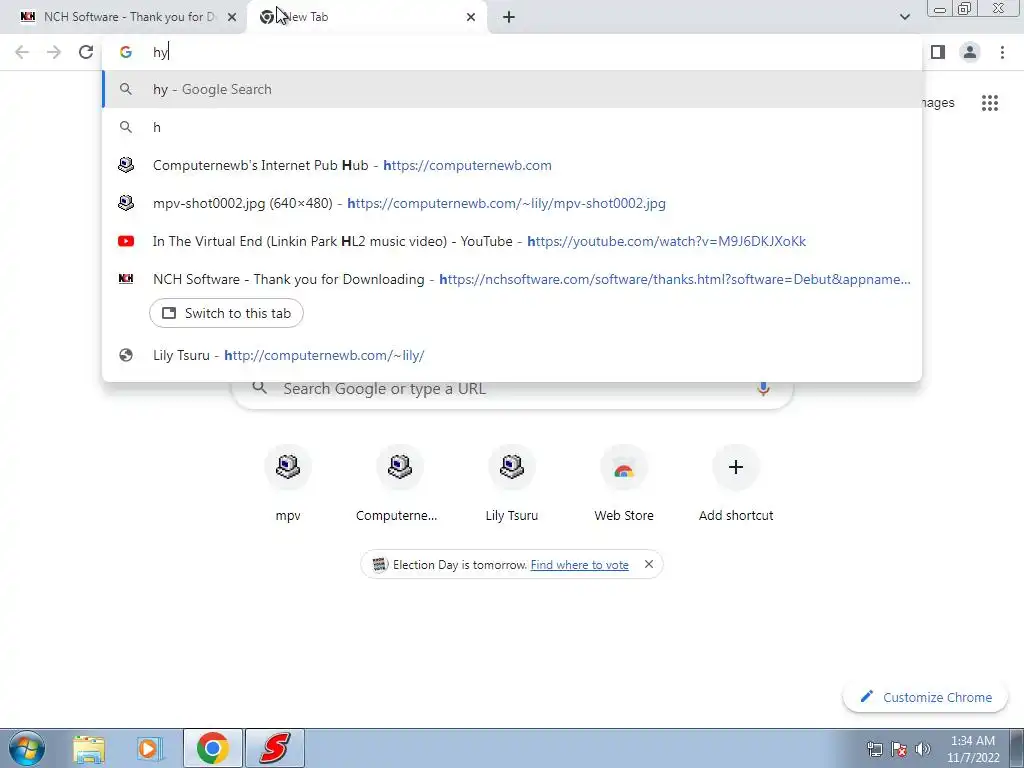1024x768 pixels.
Task: Open the Lily Tsuru shortcut tile
Action: click(x=512, y=483)
